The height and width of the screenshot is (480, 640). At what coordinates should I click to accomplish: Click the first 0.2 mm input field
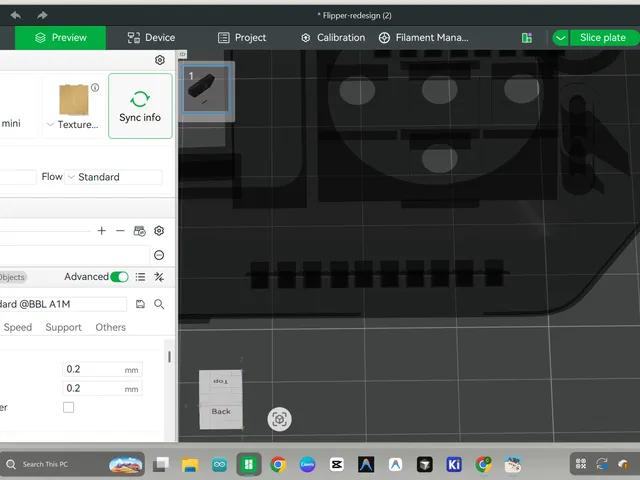tap(102, 369)
